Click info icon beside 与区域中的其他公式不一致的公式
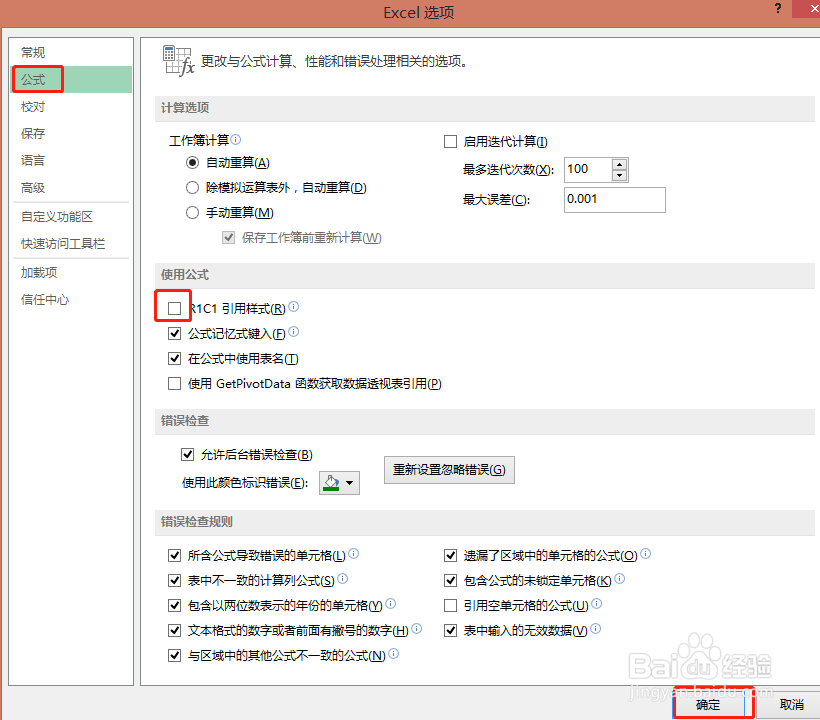The height and width of the screenshot is (720, 820). 394,653
